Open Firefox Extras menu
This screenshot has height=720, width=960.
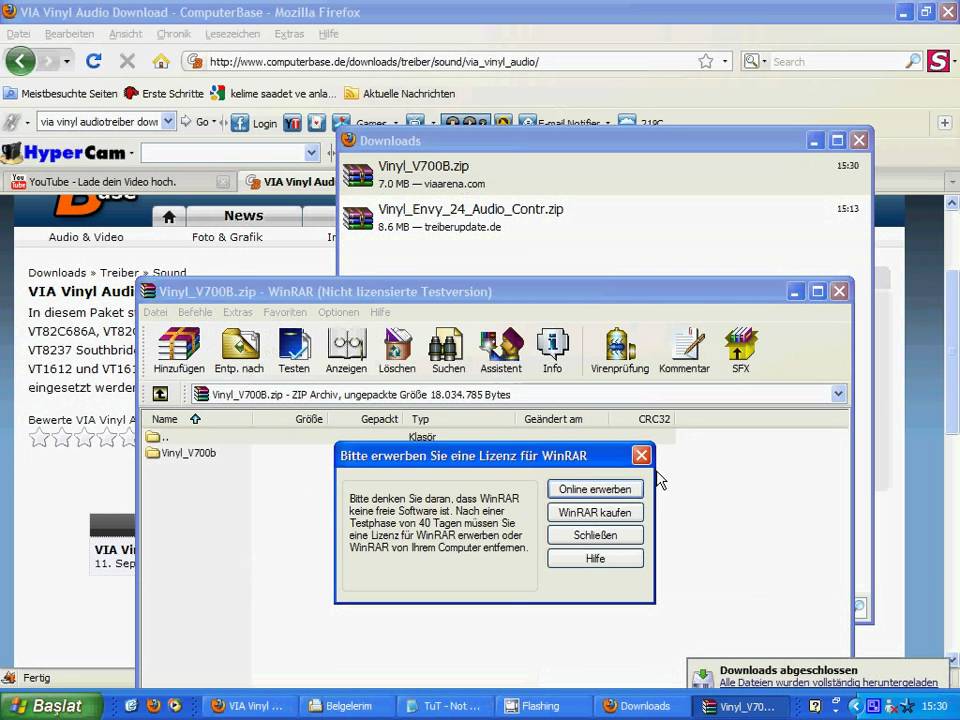(x=289, y=34)
